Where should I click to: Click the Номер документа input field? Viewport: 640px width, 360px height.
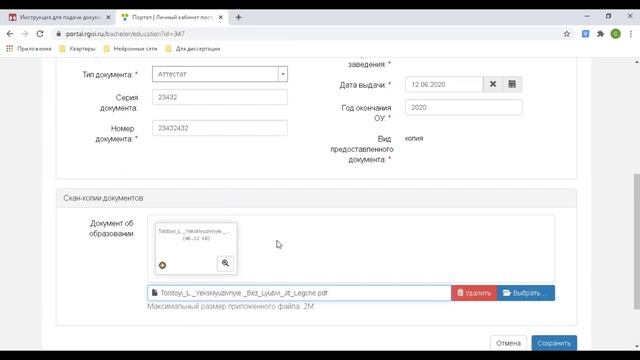point(220,128)
